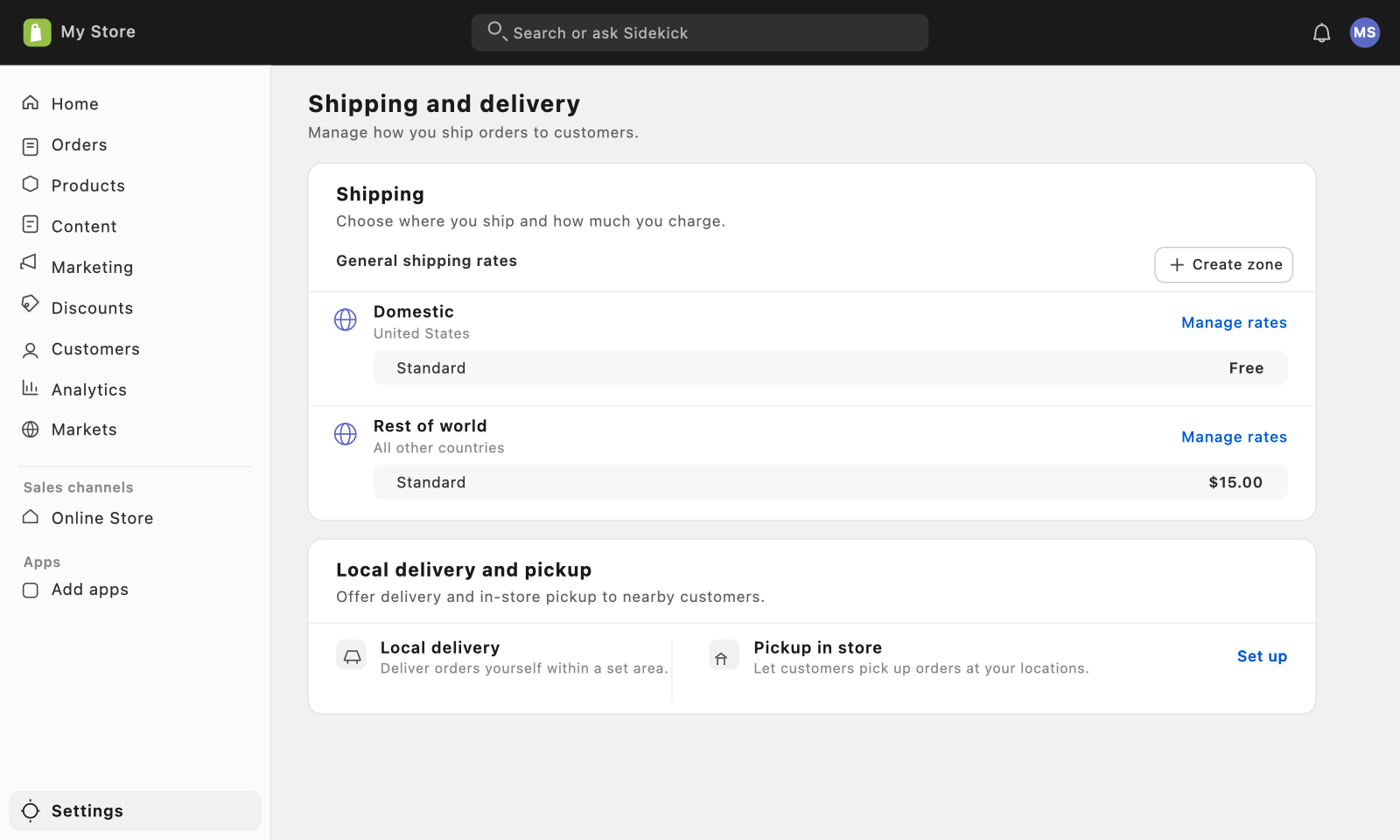Click My Store name in header
Image resolution: width=1400 pixels, height=840 pixels.
[98, 32]
